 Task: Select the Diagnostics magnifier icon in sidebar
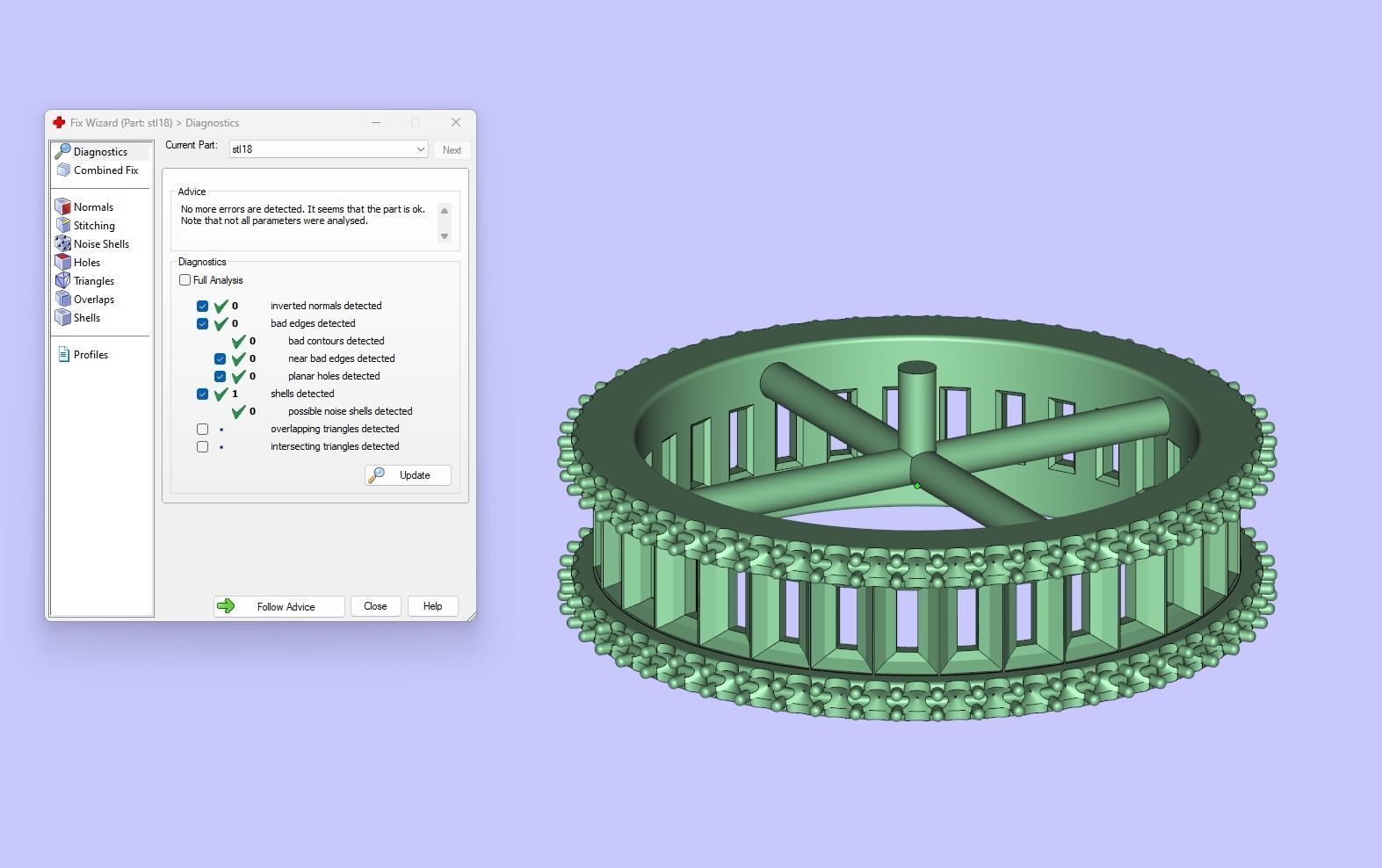62,151
